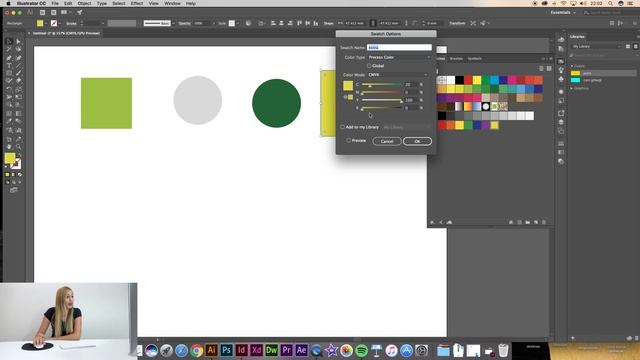Click the Opacity label in control bar

[184, 23]
